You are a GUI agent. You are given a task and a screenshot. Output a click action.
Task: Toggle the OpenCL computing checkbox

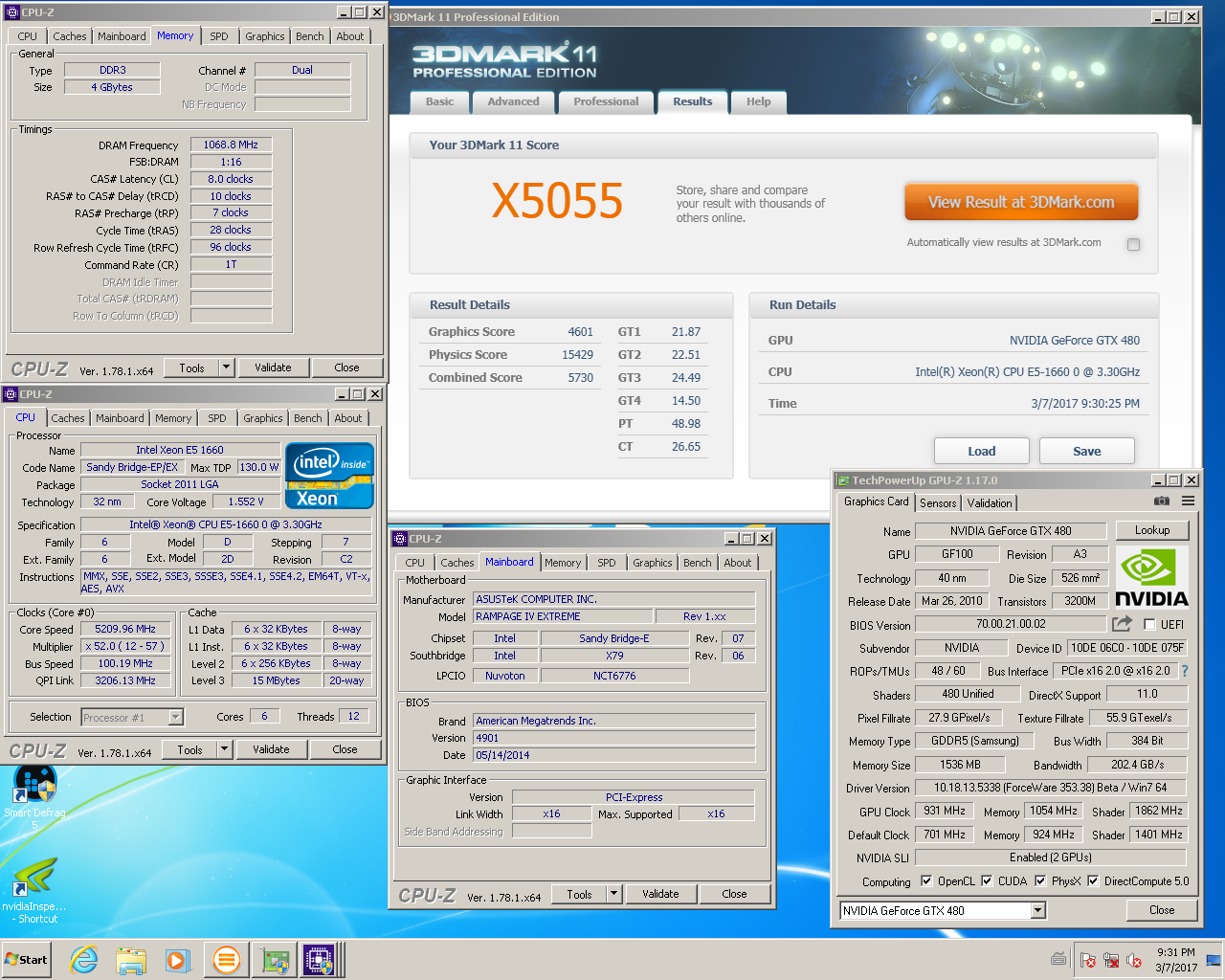(x=926, y=881)
